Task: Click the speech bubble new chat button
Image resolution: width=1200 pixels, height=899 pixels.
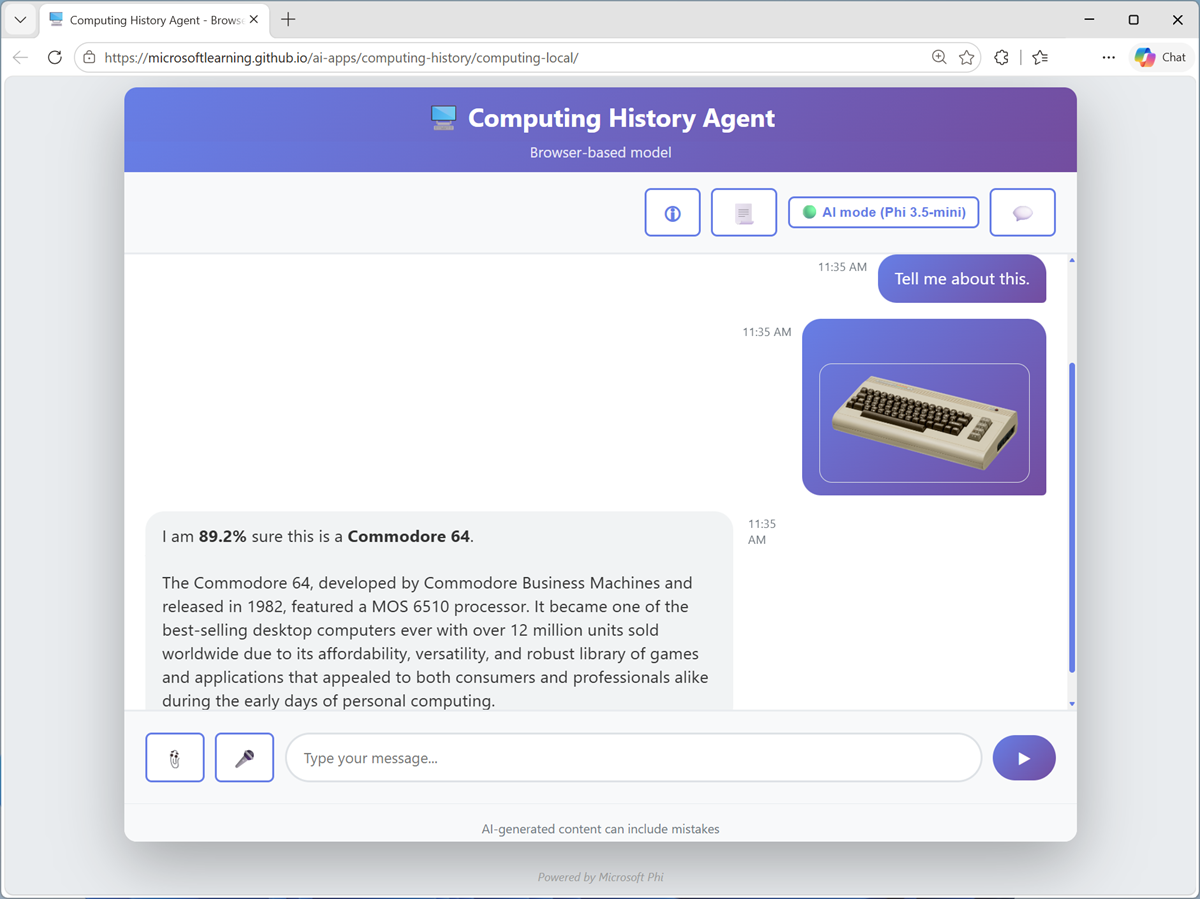Action: click(1022, 212)
